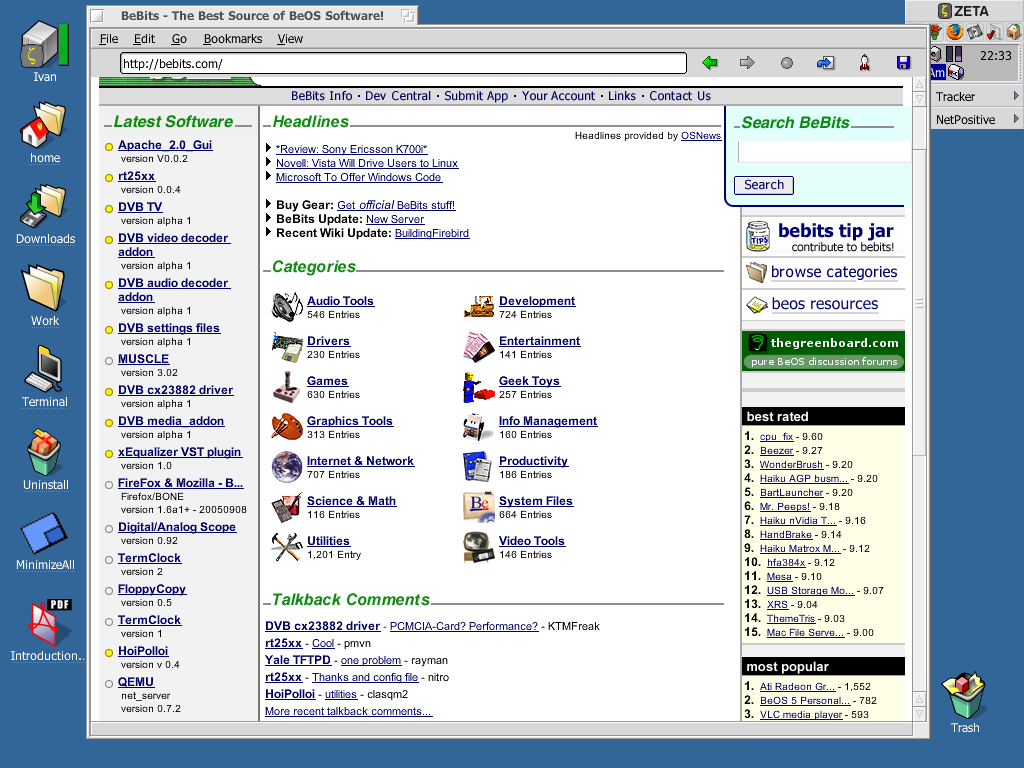Click the page scroll-down arrow at bottom
Viewport: 1024px width, 768px height.
pyautogui.click(x=919, y=714)
